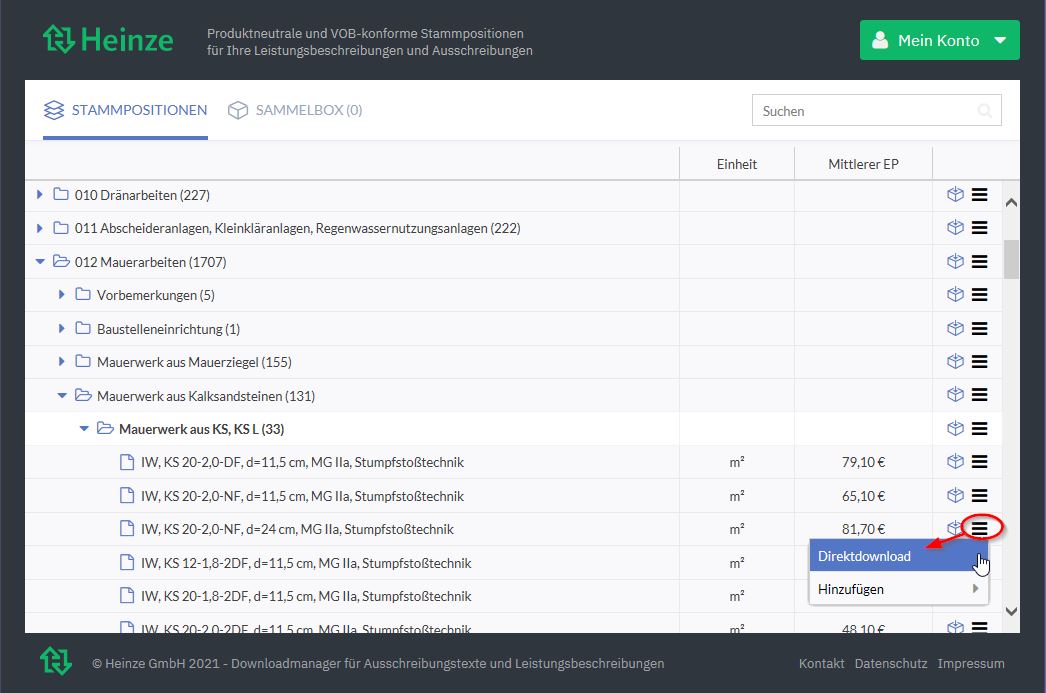Select Direktdownload from context menu
1046x693 pixels.
864,557
